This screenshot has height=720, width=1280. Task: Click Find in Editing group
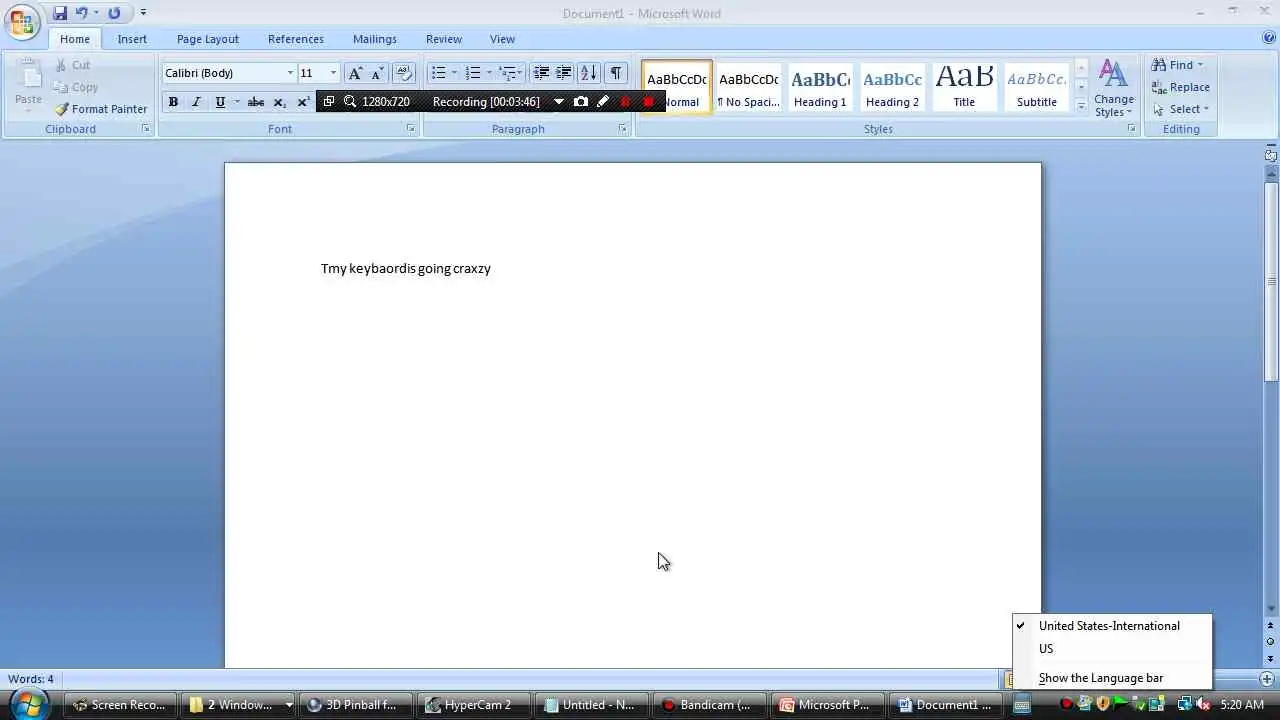(x=1178, y=65)
